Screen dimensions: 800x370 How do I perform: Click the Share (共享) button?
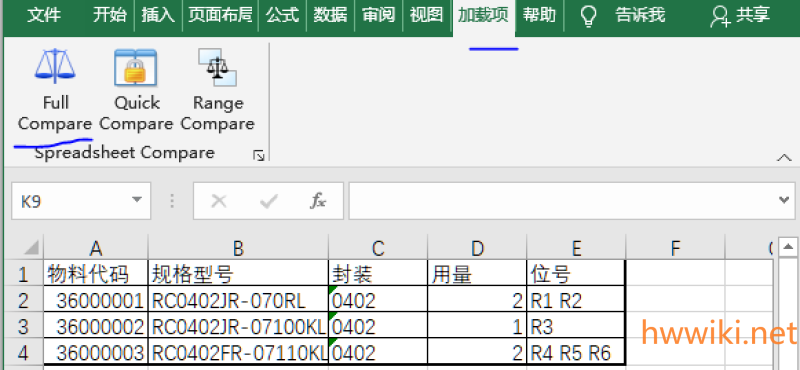pyautogui.click(x=740, y=16)
